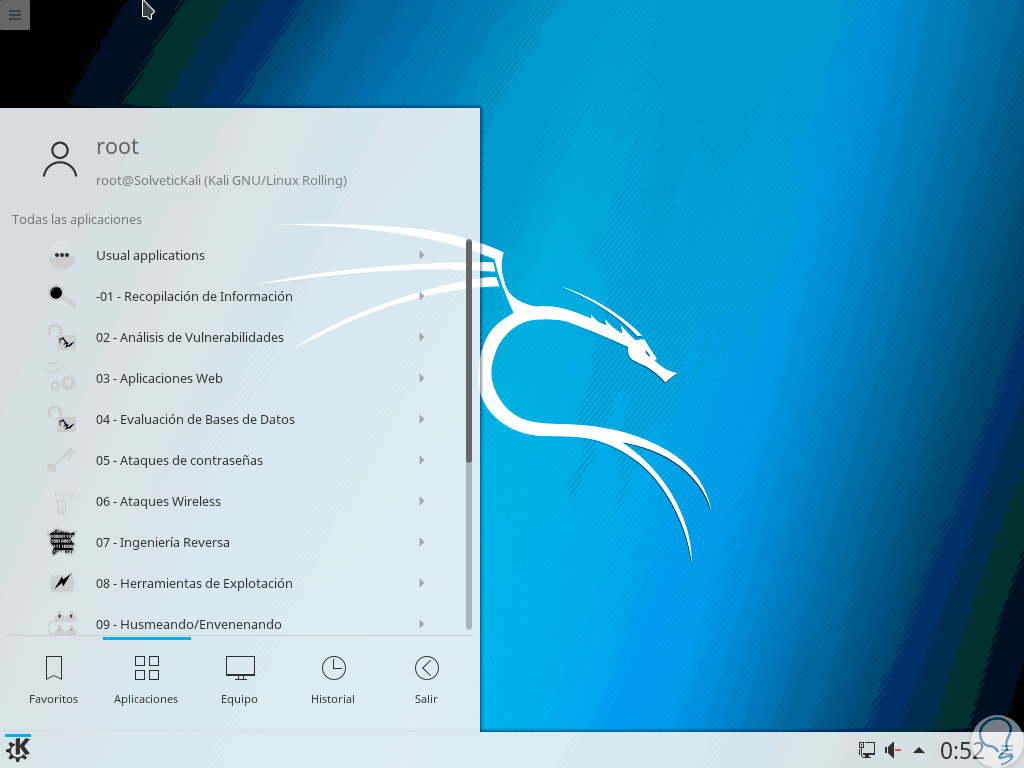The width and height of the screenshot is (1024, 768).
Task: Click the KDE application launcher icon
Action: click(18, 749)
